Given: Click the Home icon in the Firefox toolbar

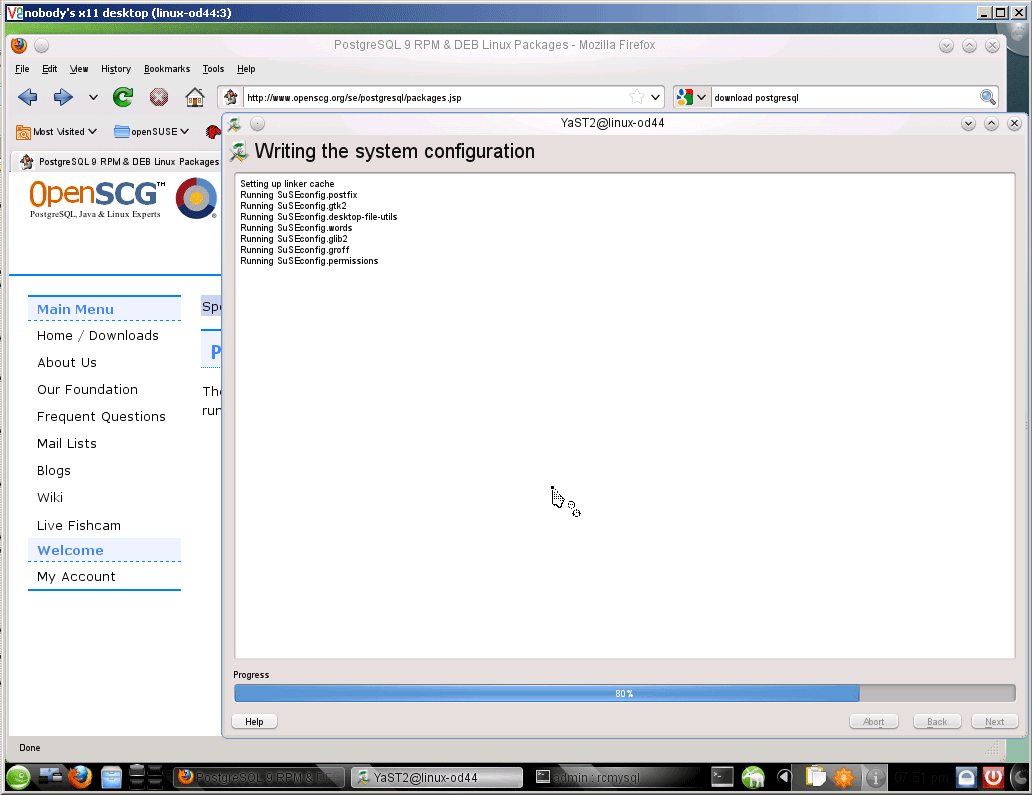Looking at the screenshot, I should tap(195, 97).
